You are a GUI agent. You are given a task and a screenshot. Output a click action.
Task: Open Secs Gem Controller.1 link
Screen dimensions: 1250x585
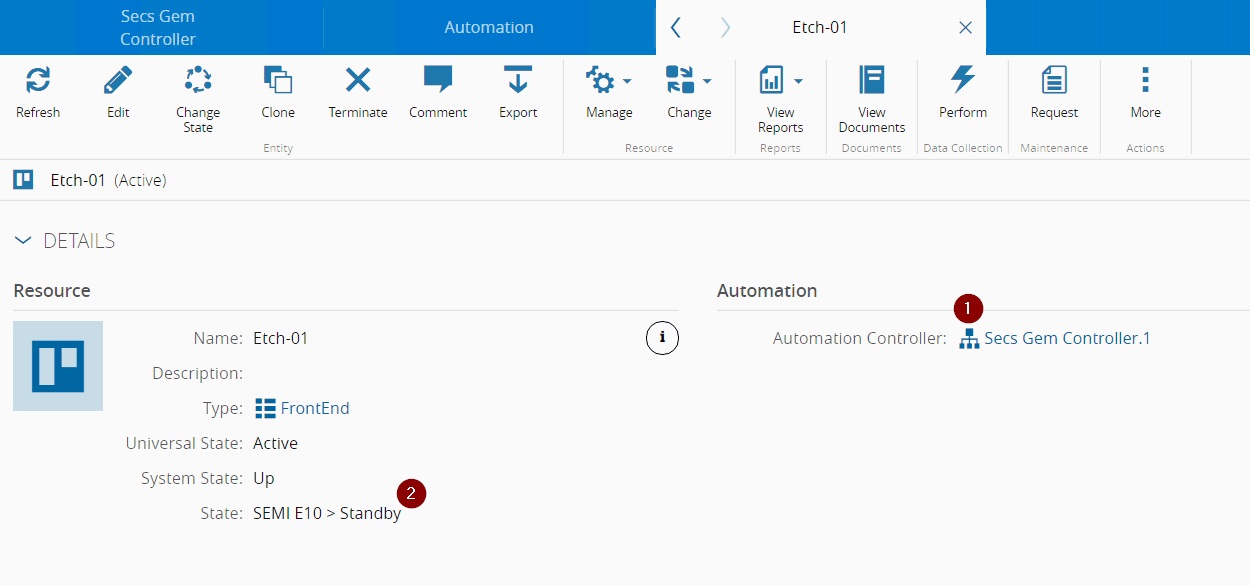click(1066, 338)
